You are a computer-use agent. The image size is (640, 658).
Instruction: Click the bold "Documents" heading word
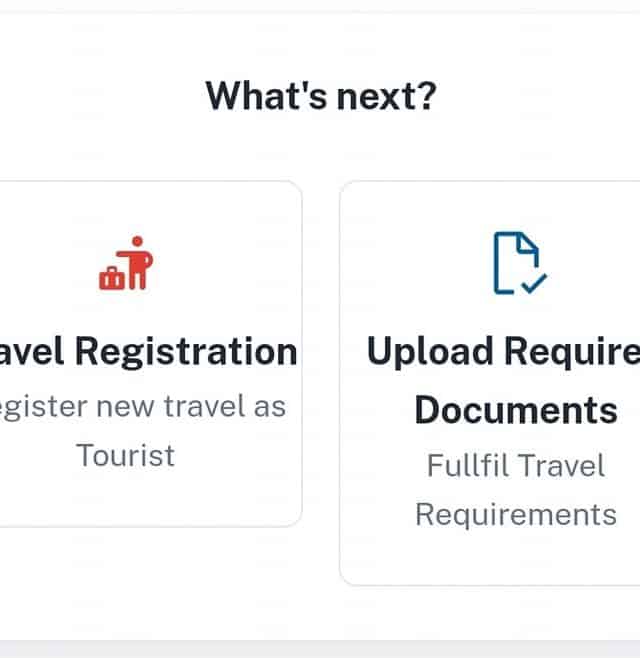[x=516, y=410]
